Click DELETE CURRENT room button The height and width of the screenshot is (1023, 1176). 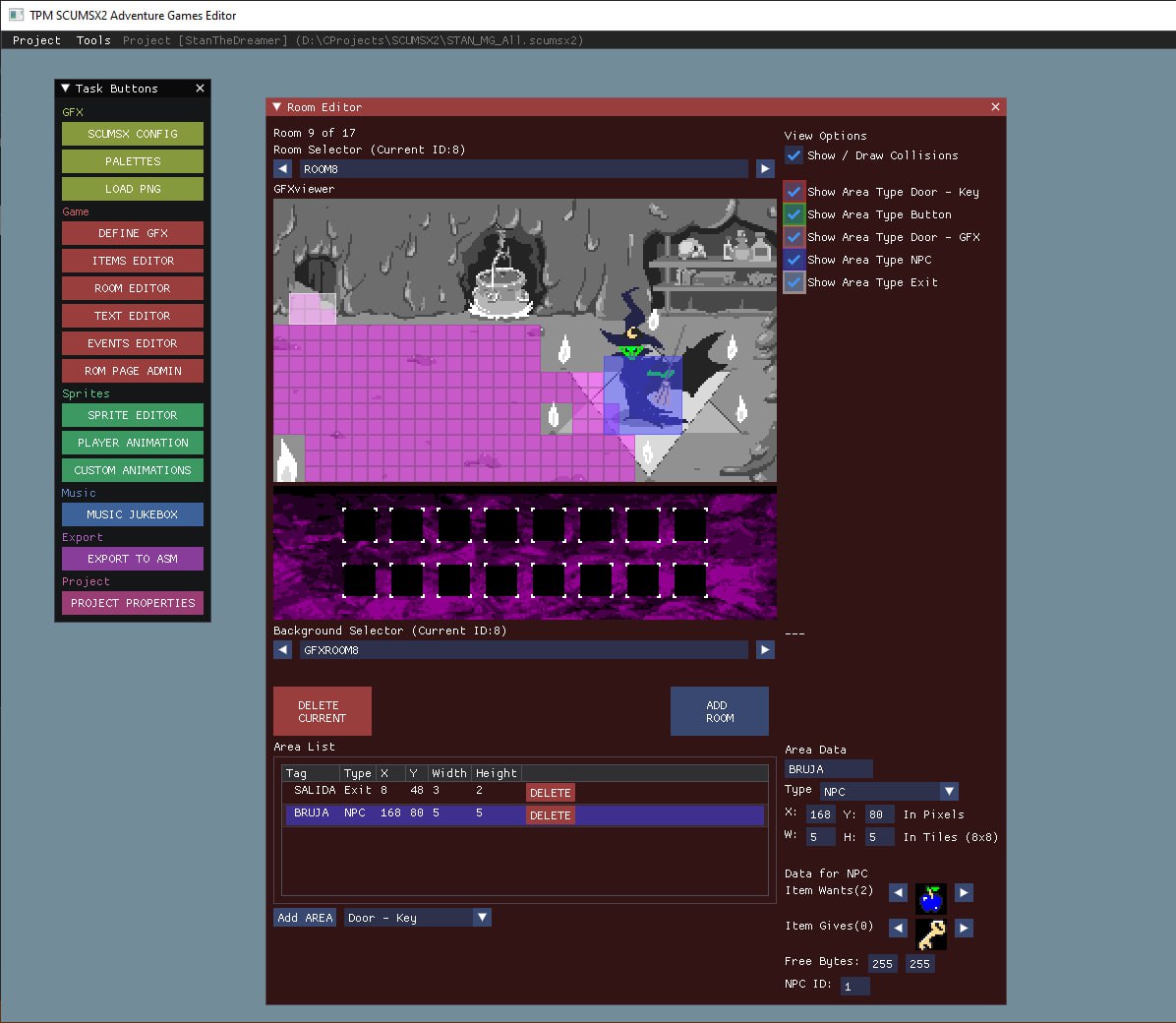[x=323, y=711]
